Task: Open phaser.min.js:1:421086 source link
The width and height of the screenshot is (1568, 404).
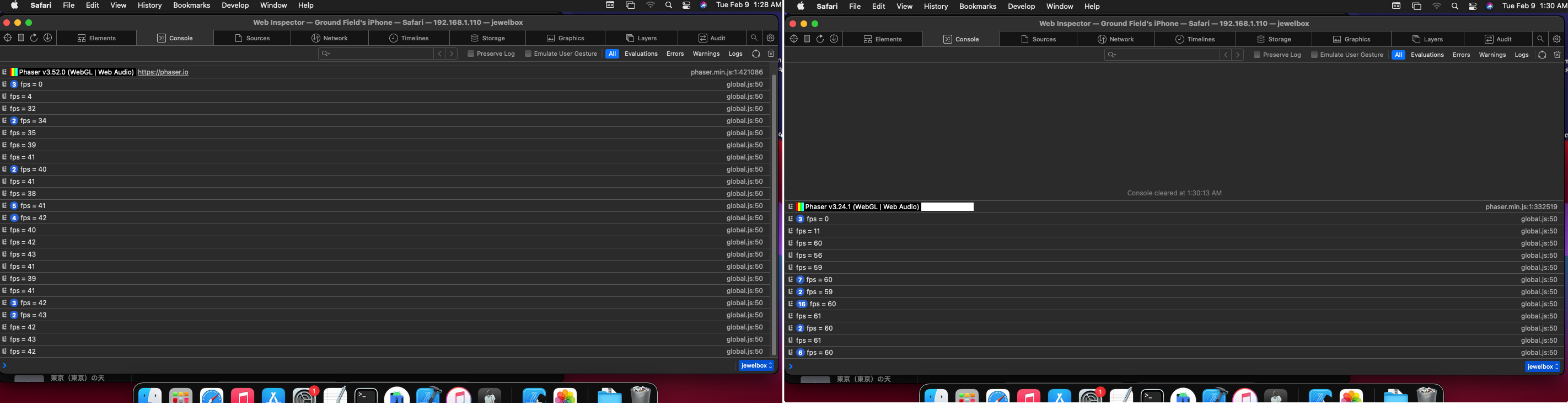Action: tap(727, 72)
